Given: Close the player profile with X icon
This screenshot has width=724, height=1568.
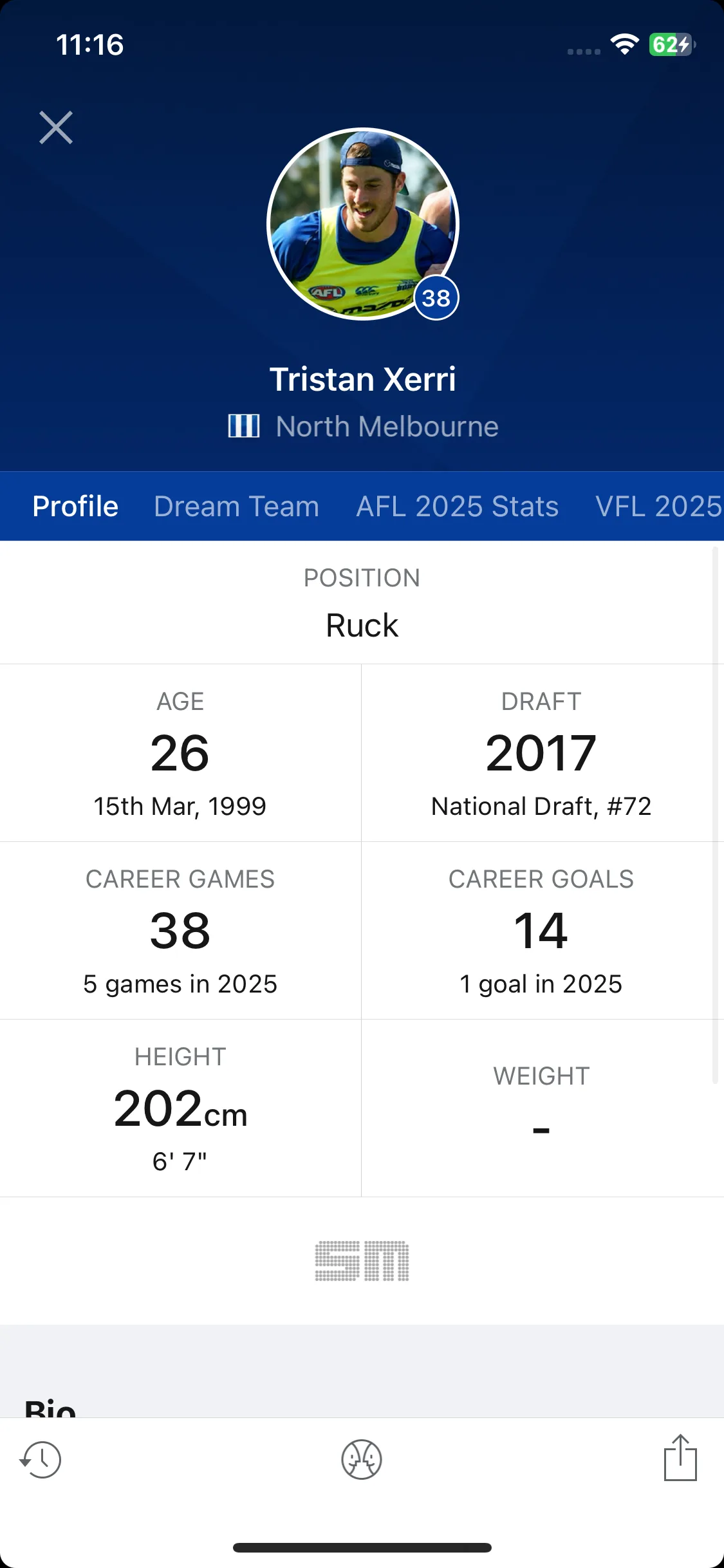Looking at the screenshot, I should [56, 127].
